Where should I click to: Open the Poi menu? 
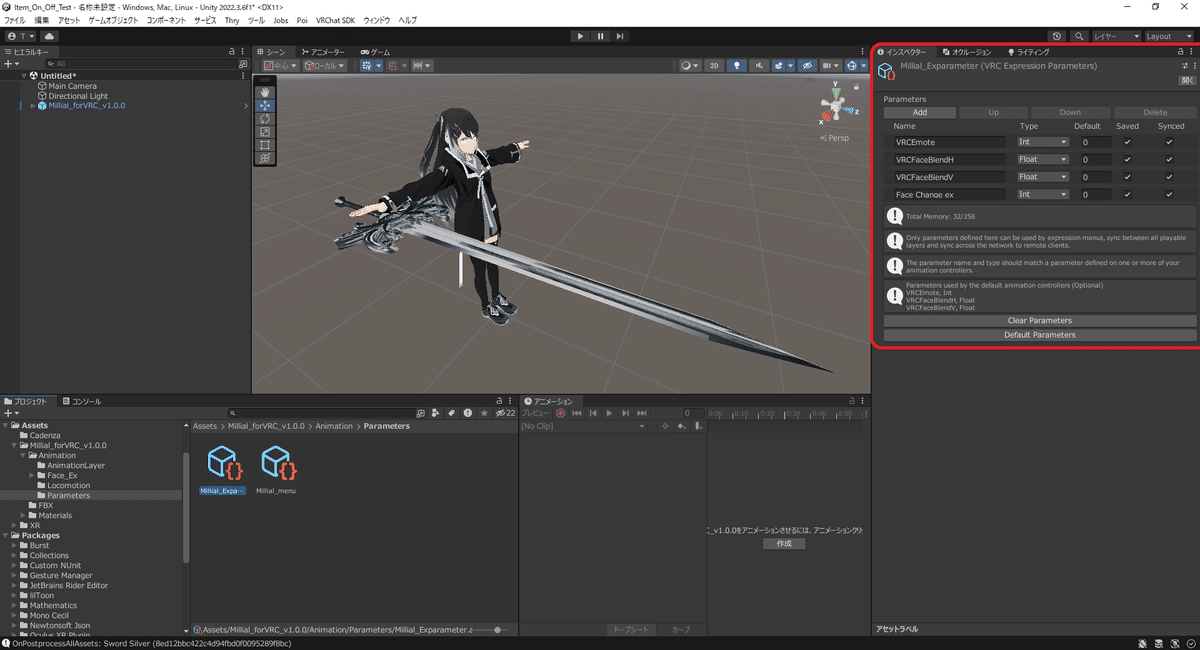[302, 20]
